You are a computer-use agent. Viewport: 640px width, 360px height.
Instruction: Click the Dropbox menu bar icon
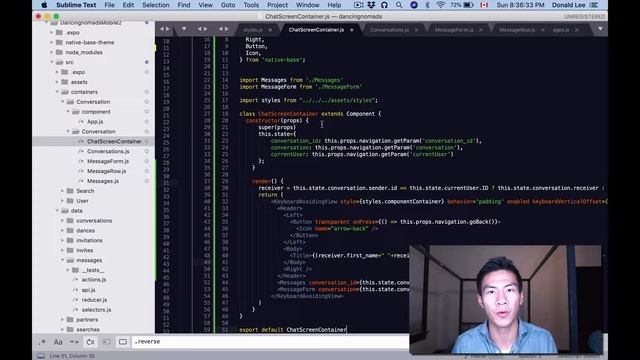tap(371, 5)
